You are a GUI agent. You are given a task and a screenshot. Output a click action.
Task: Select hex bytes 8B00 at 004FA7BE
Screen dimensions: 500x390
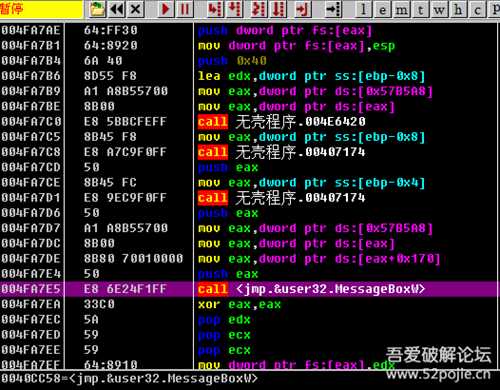99,107
